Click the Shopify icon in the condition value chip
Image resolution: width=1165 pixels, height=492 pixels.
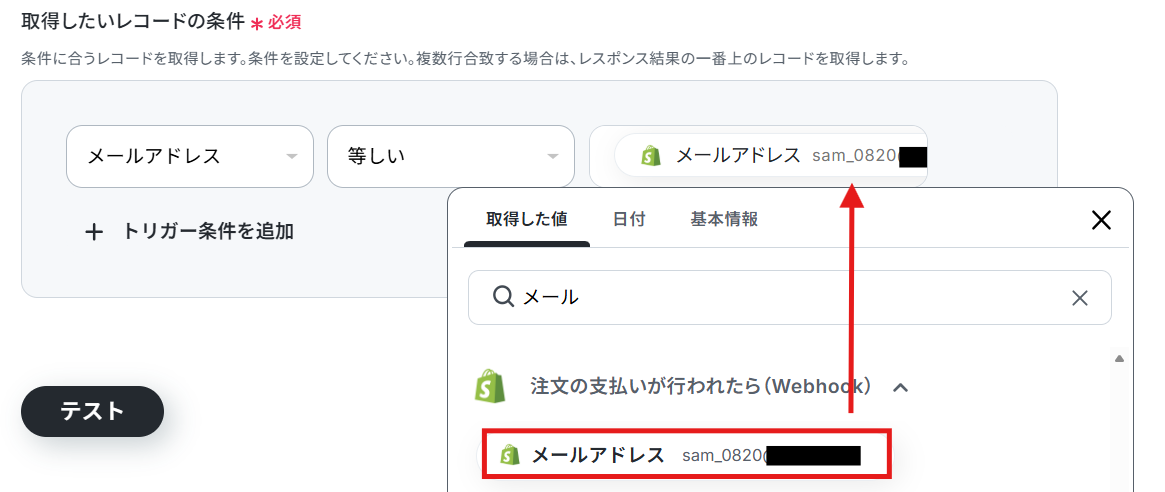point(651,156)
